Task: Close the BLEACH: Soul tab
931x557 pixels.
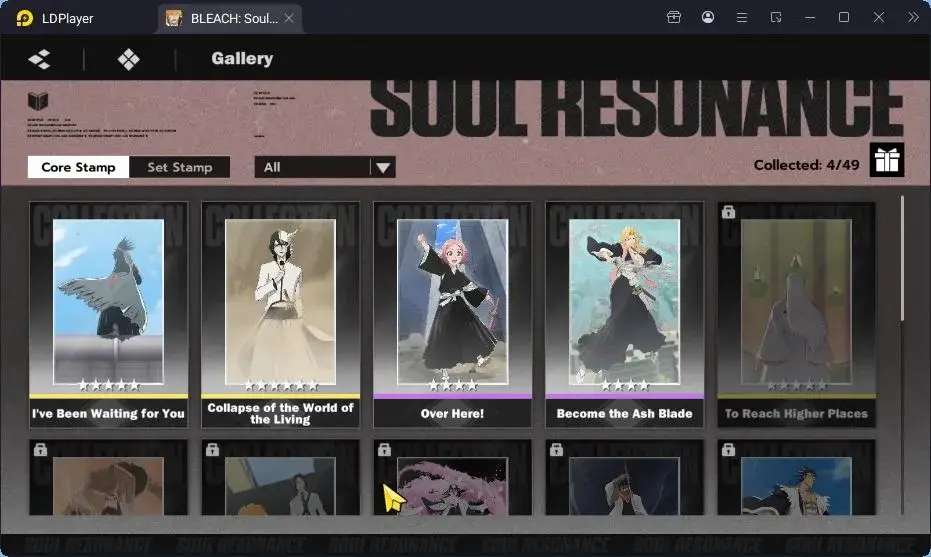Action: click(x=289, y=18)
